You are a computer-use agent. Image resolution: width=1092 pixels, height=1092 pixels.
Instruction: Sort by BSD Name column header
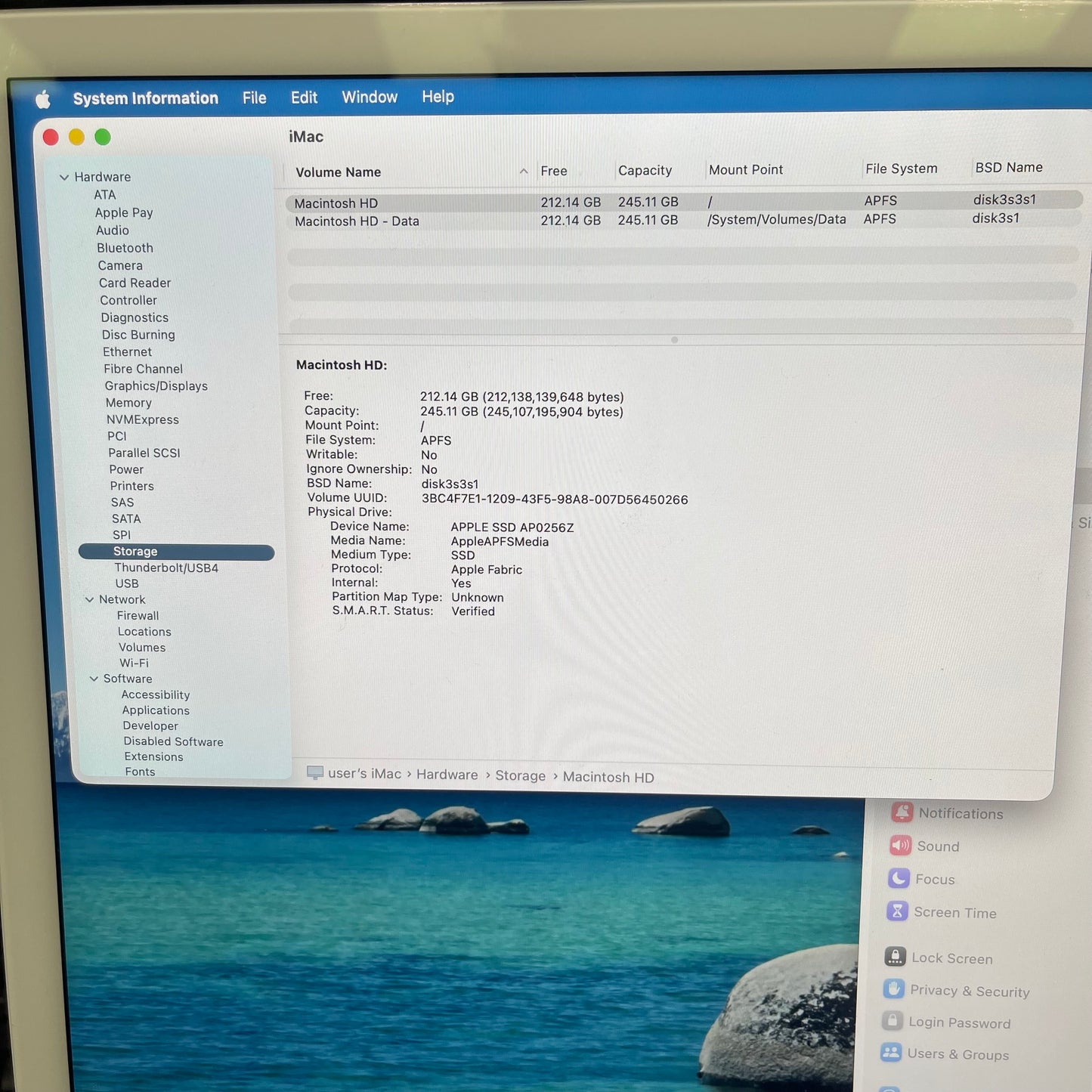point(1009,167)
